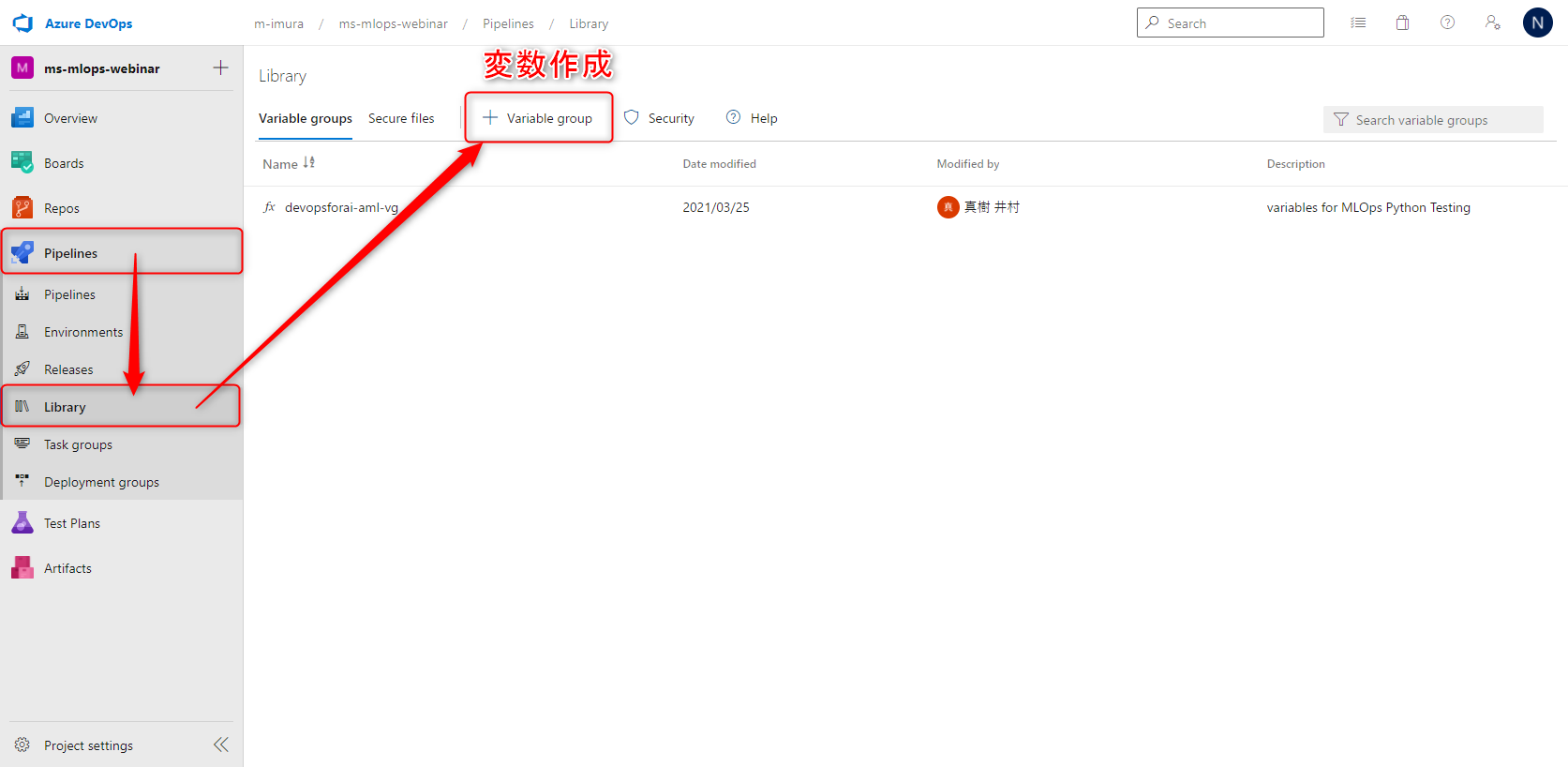1568x767 pixels.
Task: Open the user settings icon
Action: point(1493,23)
